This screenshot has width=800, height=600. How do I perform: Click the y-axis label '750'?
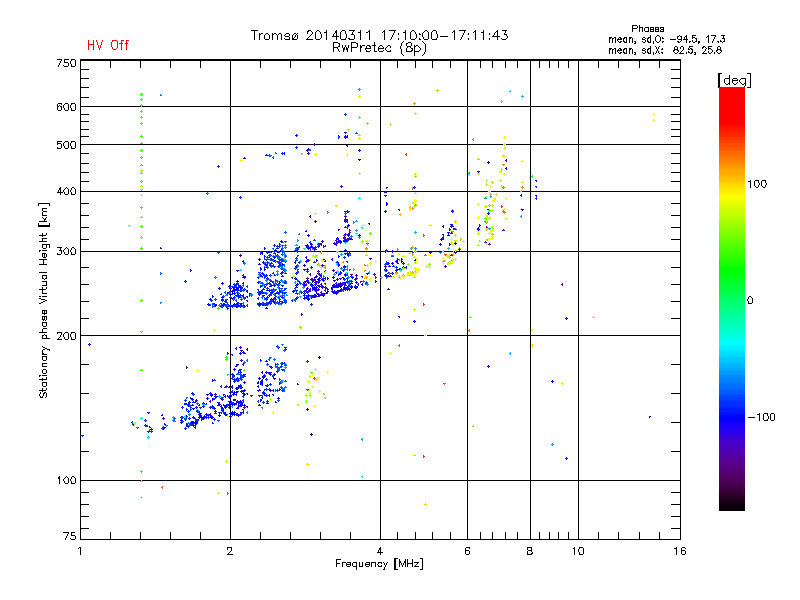pyautogui.click(x=66, y=63)
